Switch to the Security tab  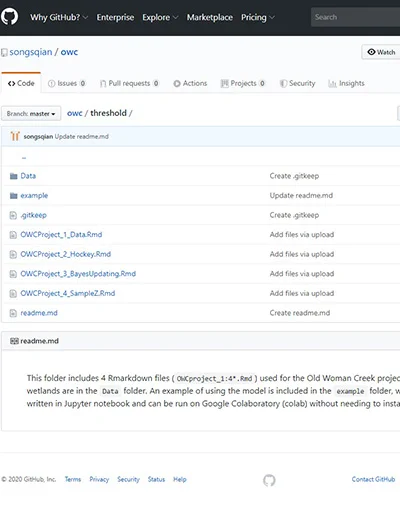pyautogui.click(x=297, y=83)
